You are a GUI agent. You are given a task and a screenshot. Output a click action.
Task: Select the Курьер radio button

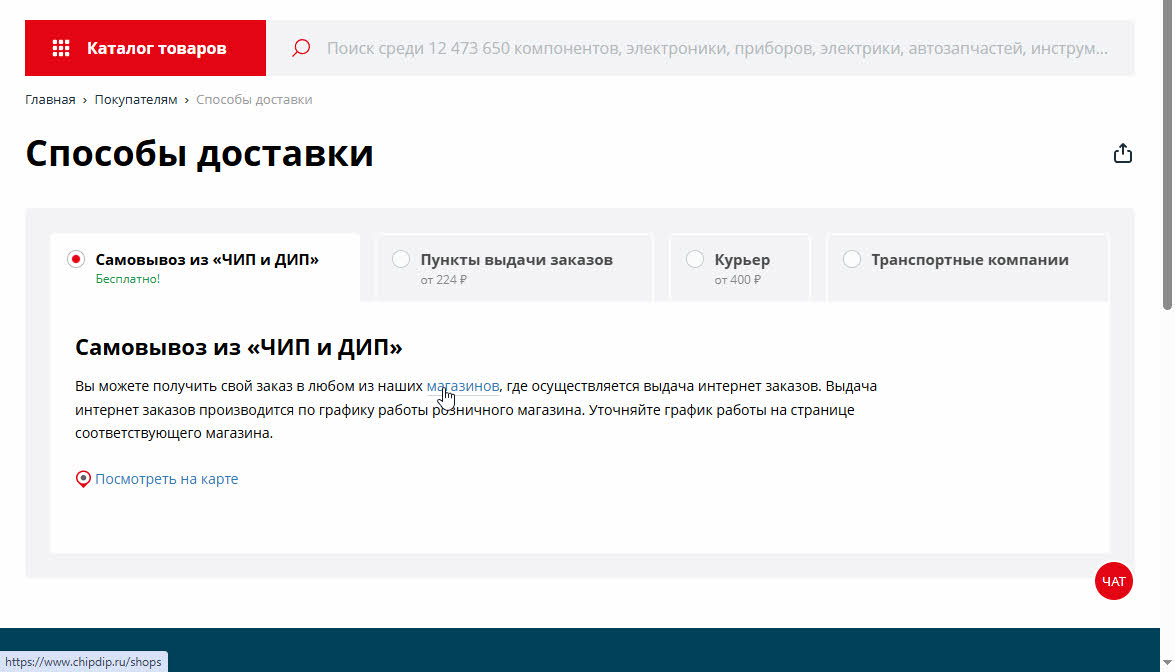(x=695, y=259)
